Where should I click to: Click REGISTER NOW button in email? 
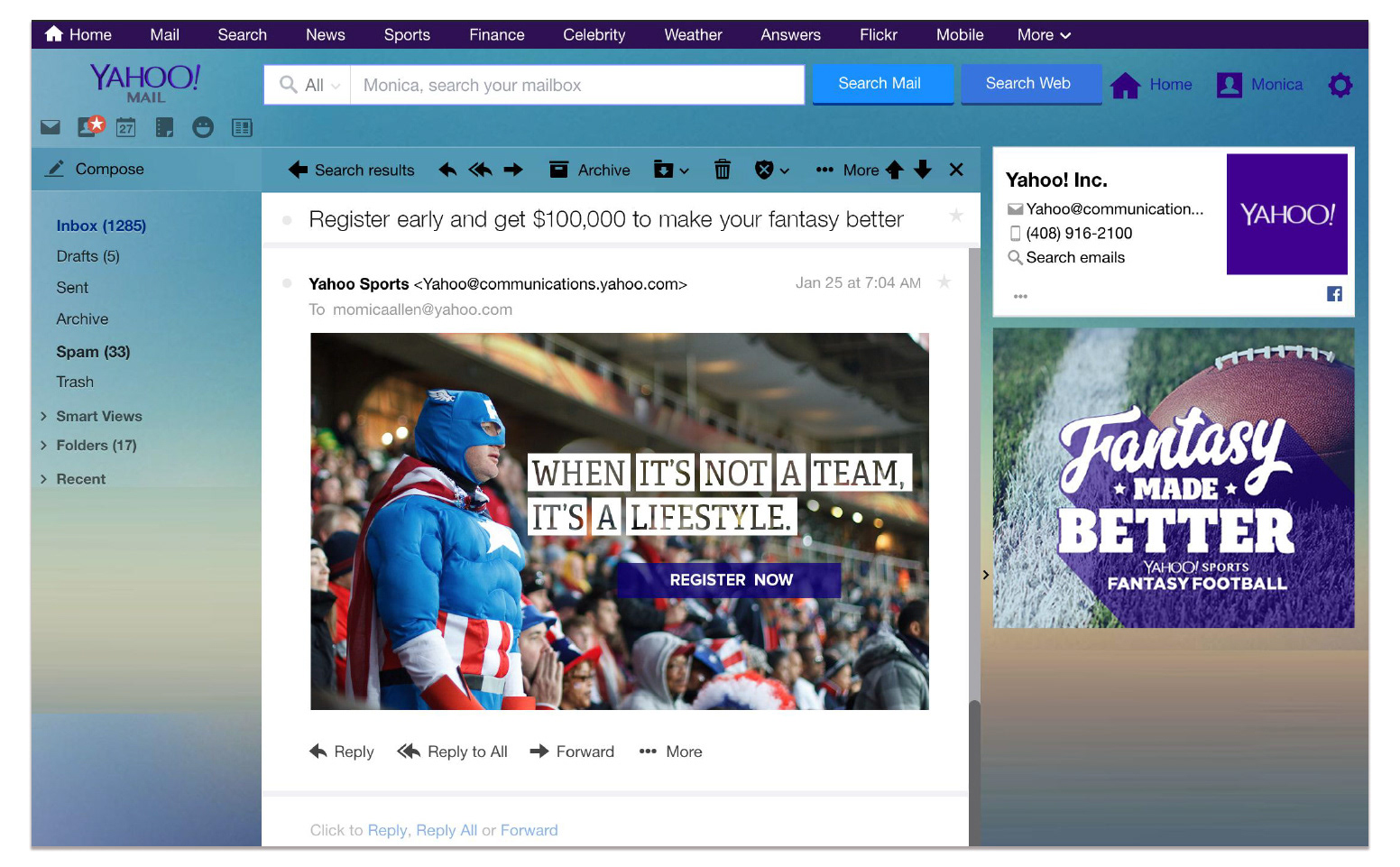click(730, 580)
